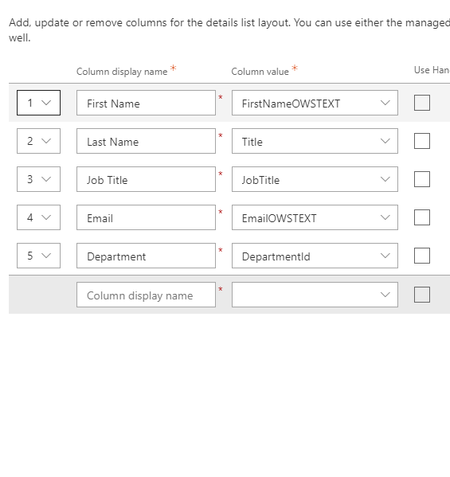Click the First Name display name field

(x=146, y=103)
